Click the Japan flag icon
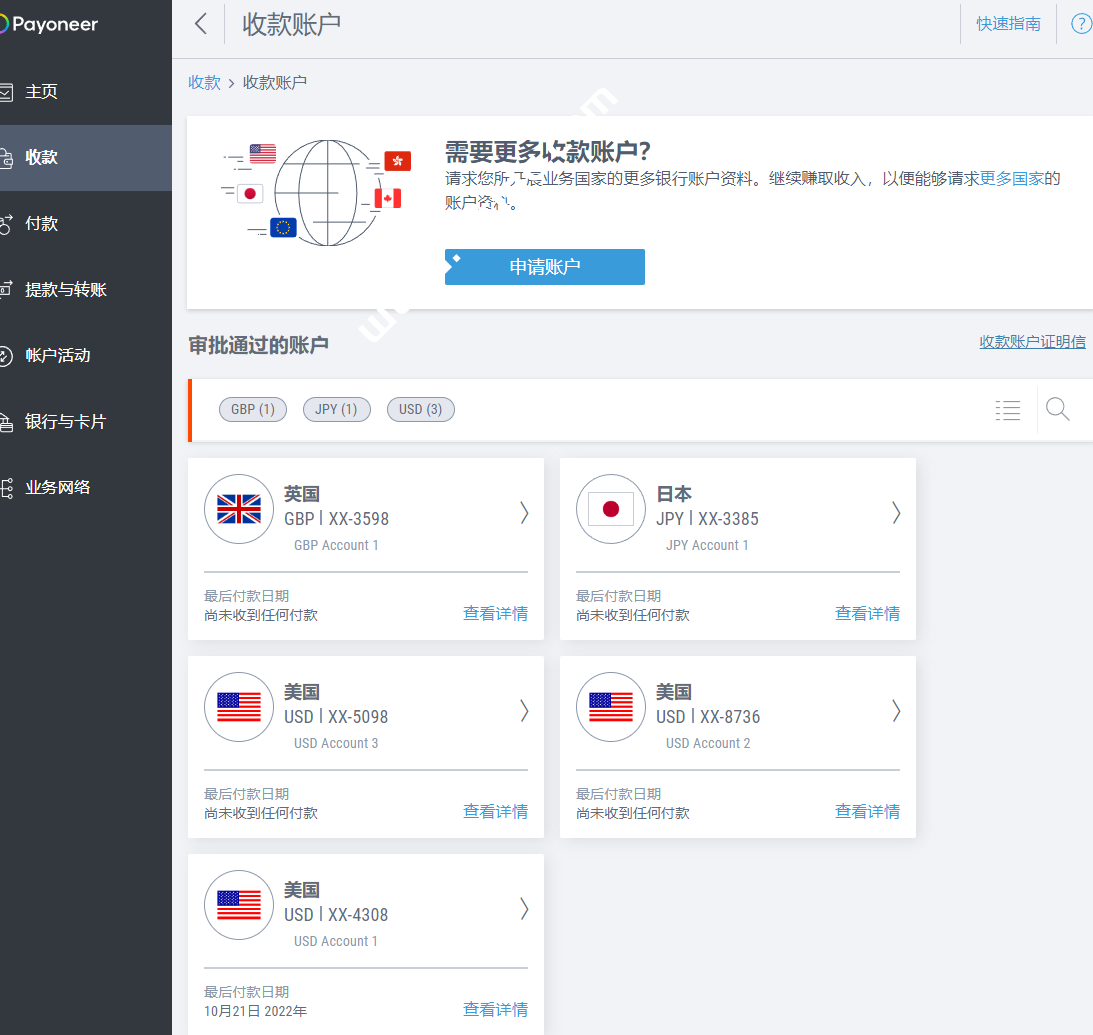 pyautogui.click(x=610, y=509)
